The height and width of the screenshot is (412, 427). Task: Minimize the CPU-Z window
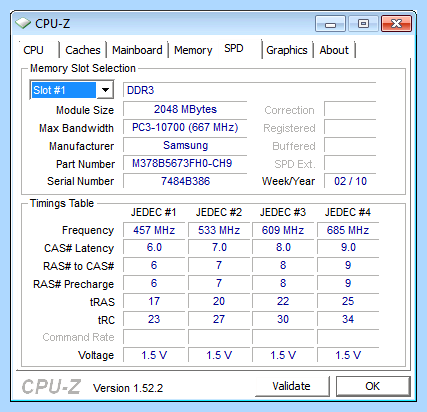coord(330,24)
